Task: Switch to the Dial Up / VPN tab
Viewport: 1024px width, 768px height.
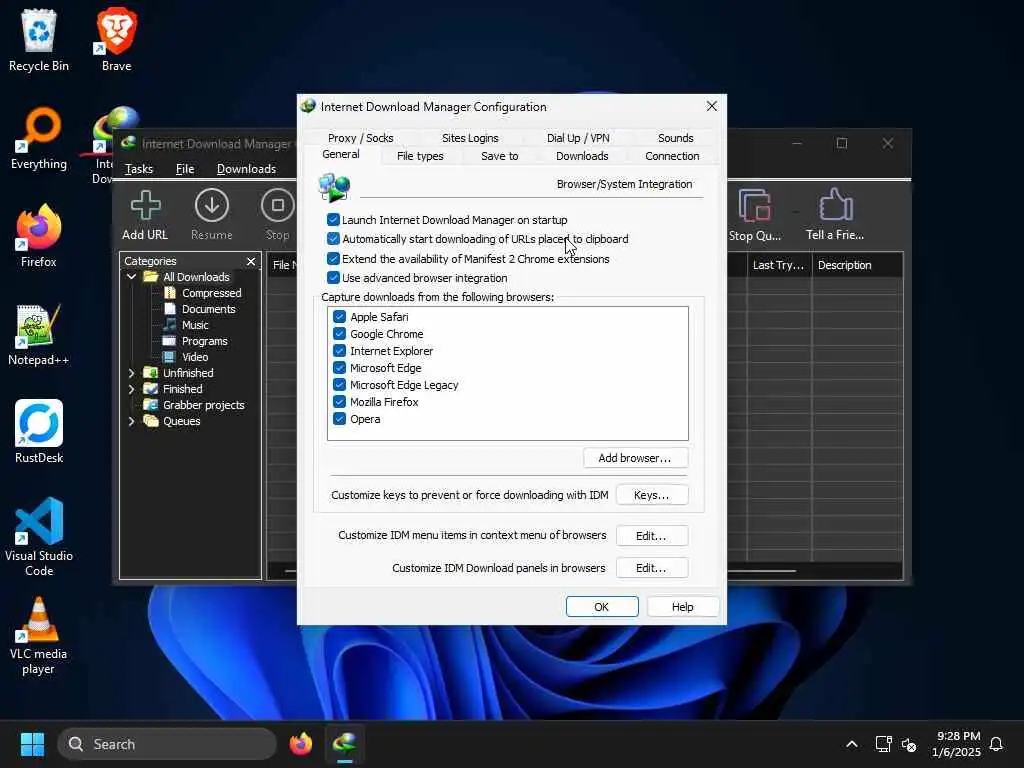Action: pyautogui.click(x=578, y=138)
